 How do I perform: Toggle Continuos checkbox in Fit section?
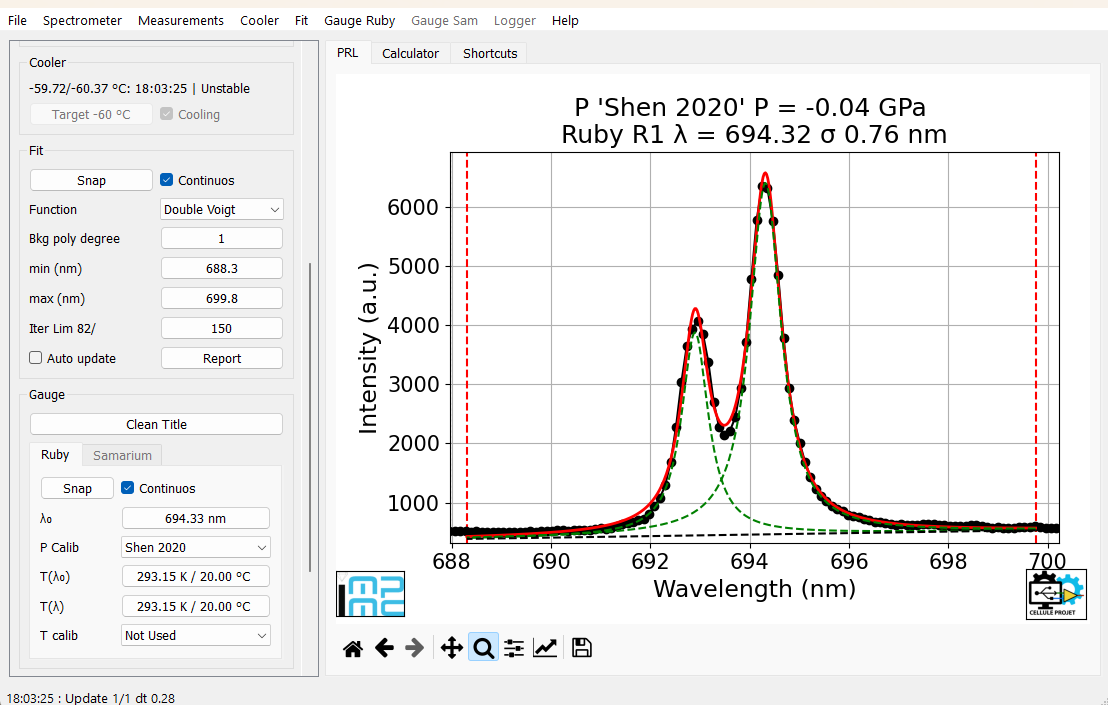167,180
